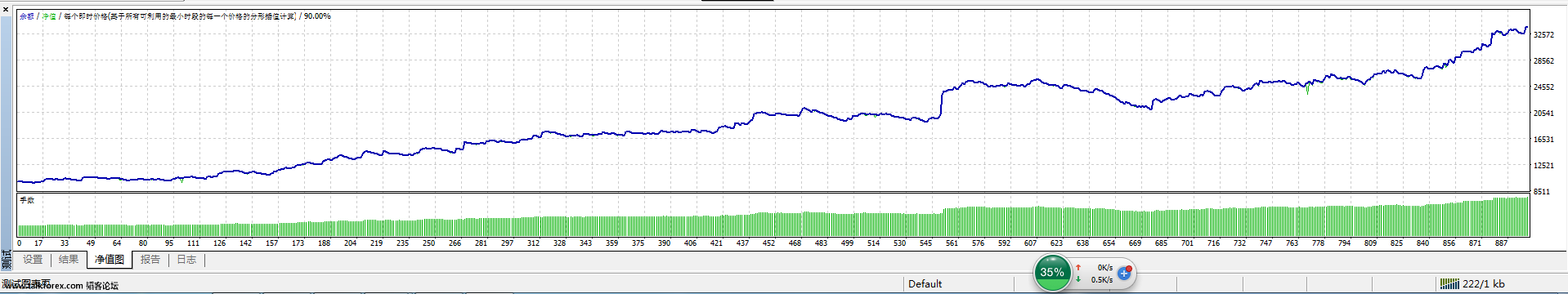Click the 净值 equity legend label
This screenshot has height=294, width=1568.
point(49,16)
